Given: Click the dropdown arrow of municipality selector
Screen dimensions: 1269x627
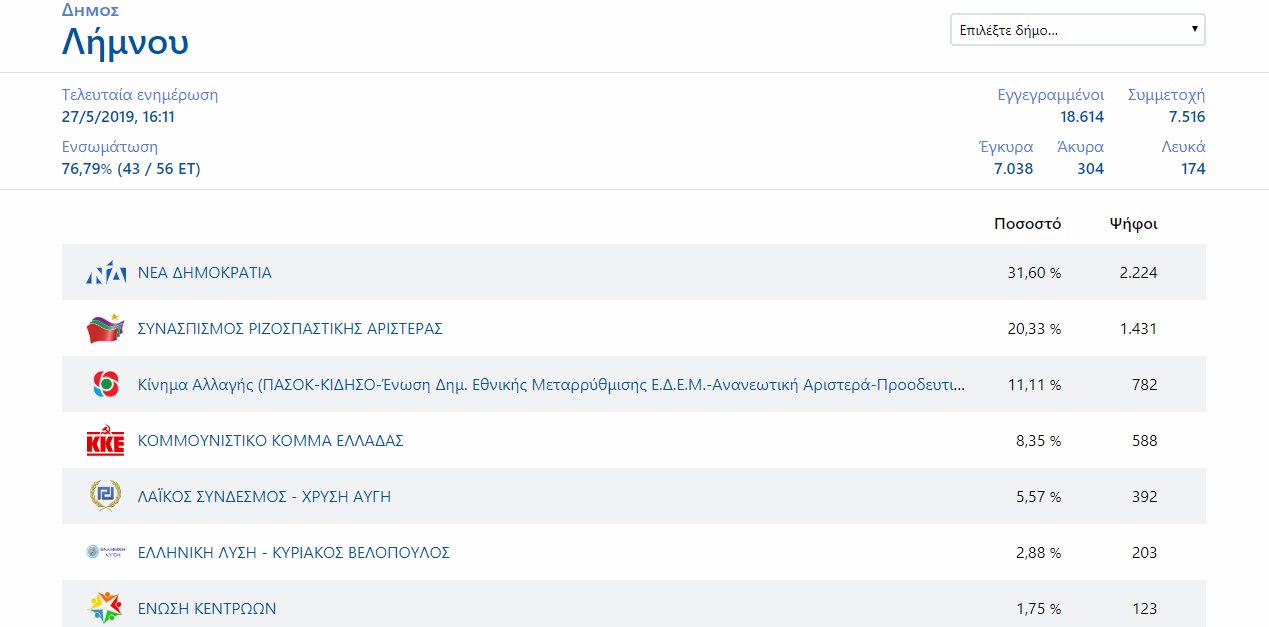Looking at the screenshot, I should pyautogui.click(x=1194, y=30).
